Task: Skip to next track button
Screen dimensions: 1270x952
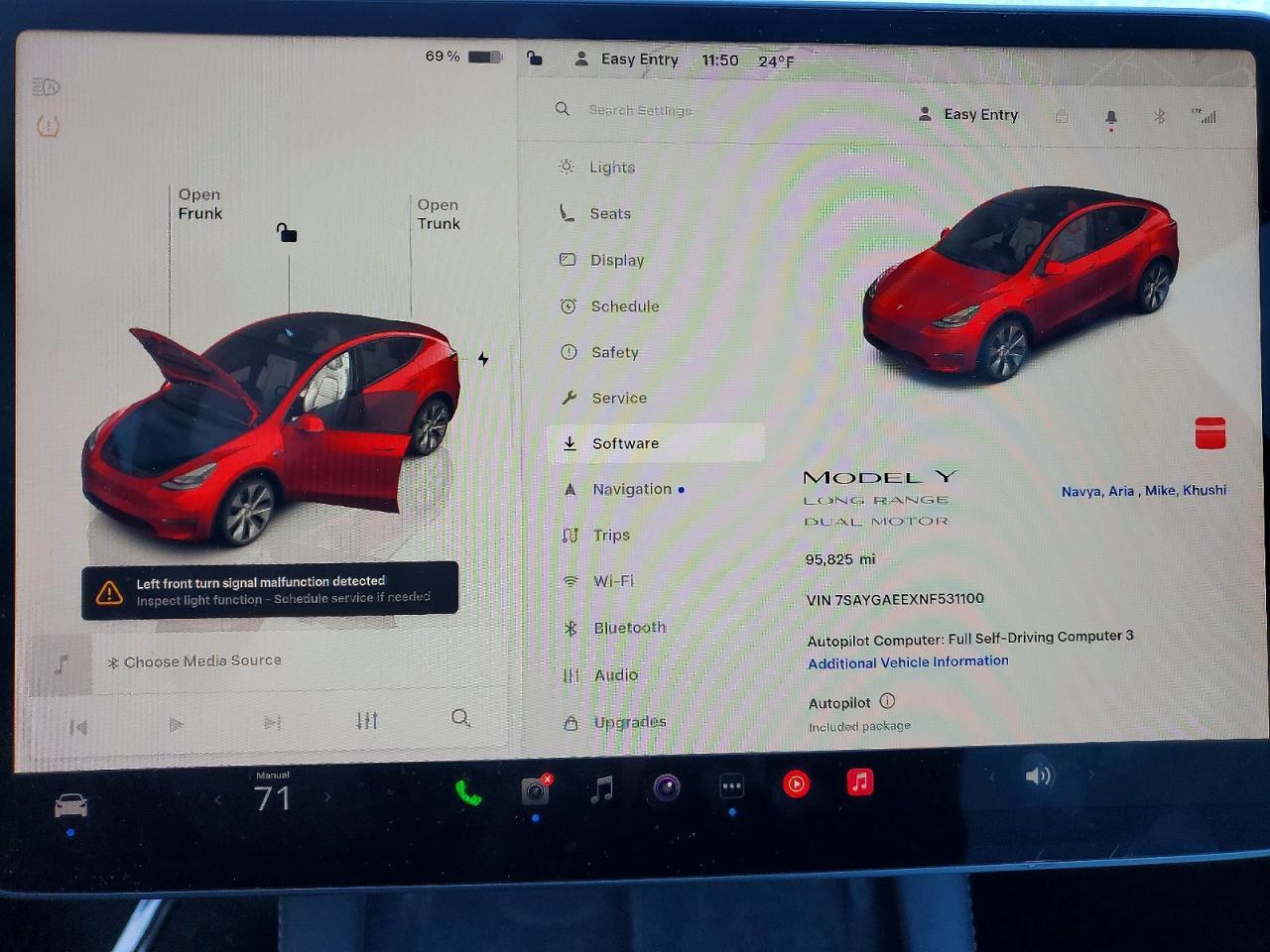Action: pyautogui.click(x=272, y=723)
